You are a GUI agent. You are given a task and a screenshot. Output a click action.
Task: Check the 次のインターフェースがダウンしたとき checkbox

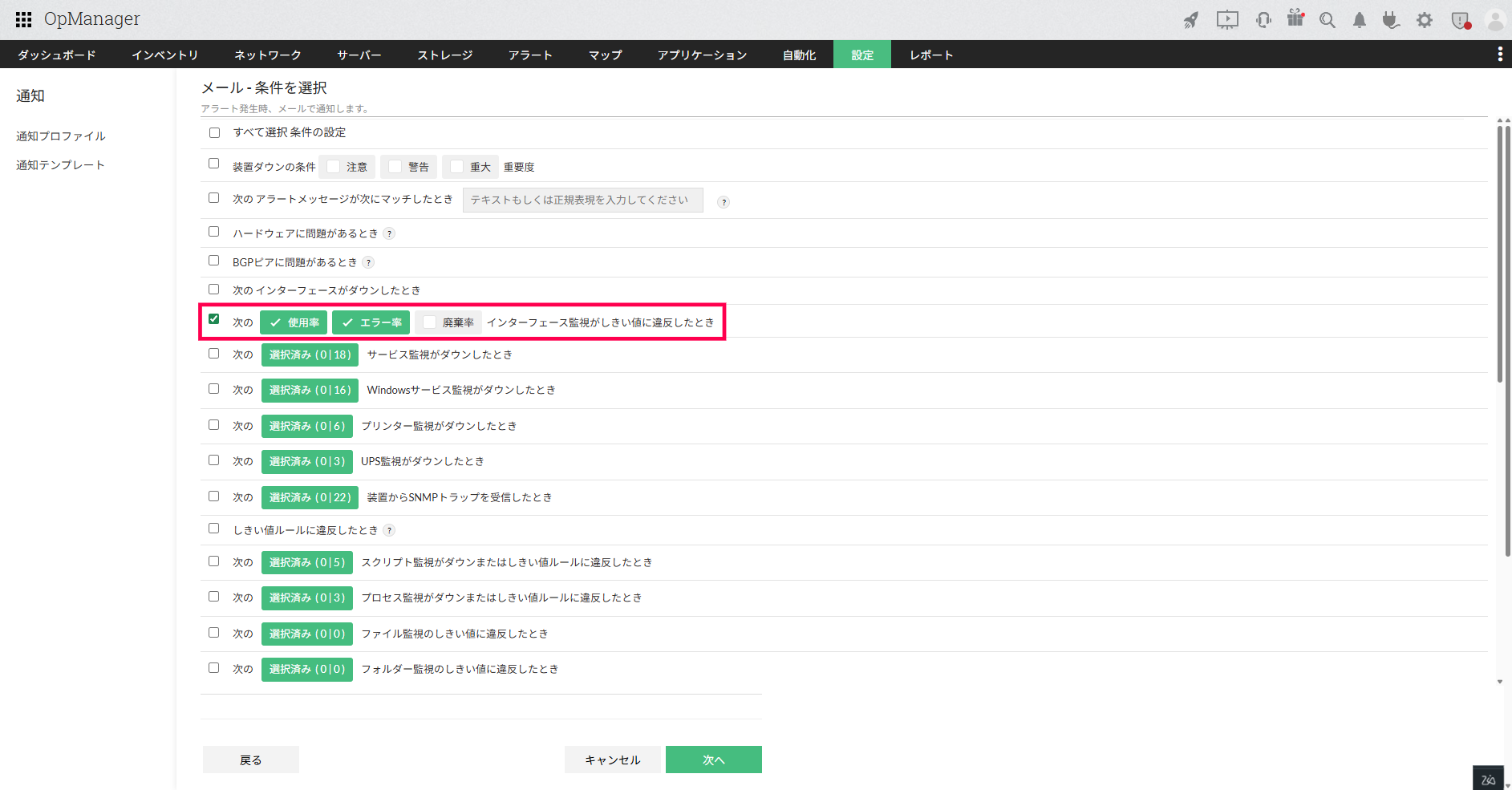pos(214,290)
